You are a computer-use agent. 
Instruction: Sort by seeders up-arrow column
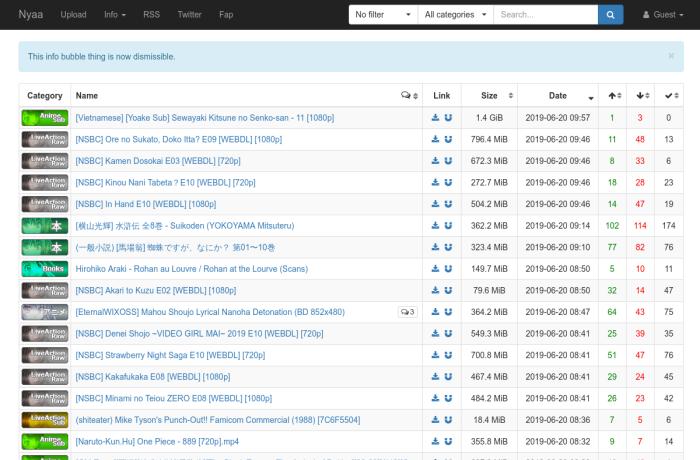(612, 96)
